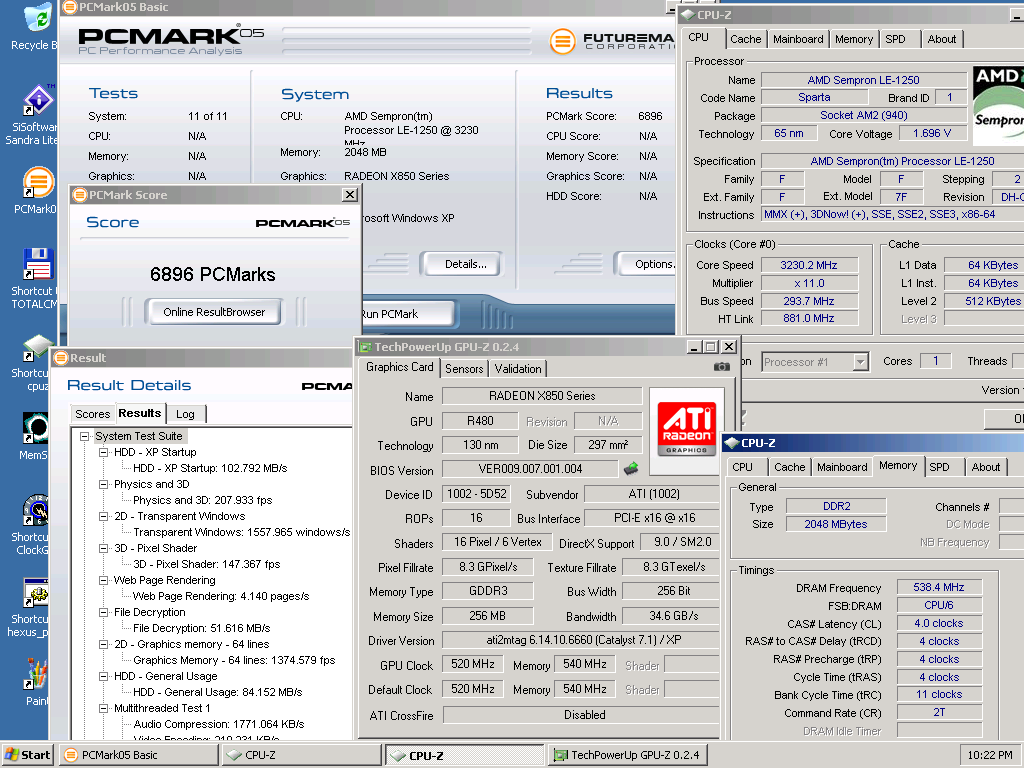1024x768 pixels.
Task: Collapse the Web Page Rendering node
Action: tap(103, 580)
